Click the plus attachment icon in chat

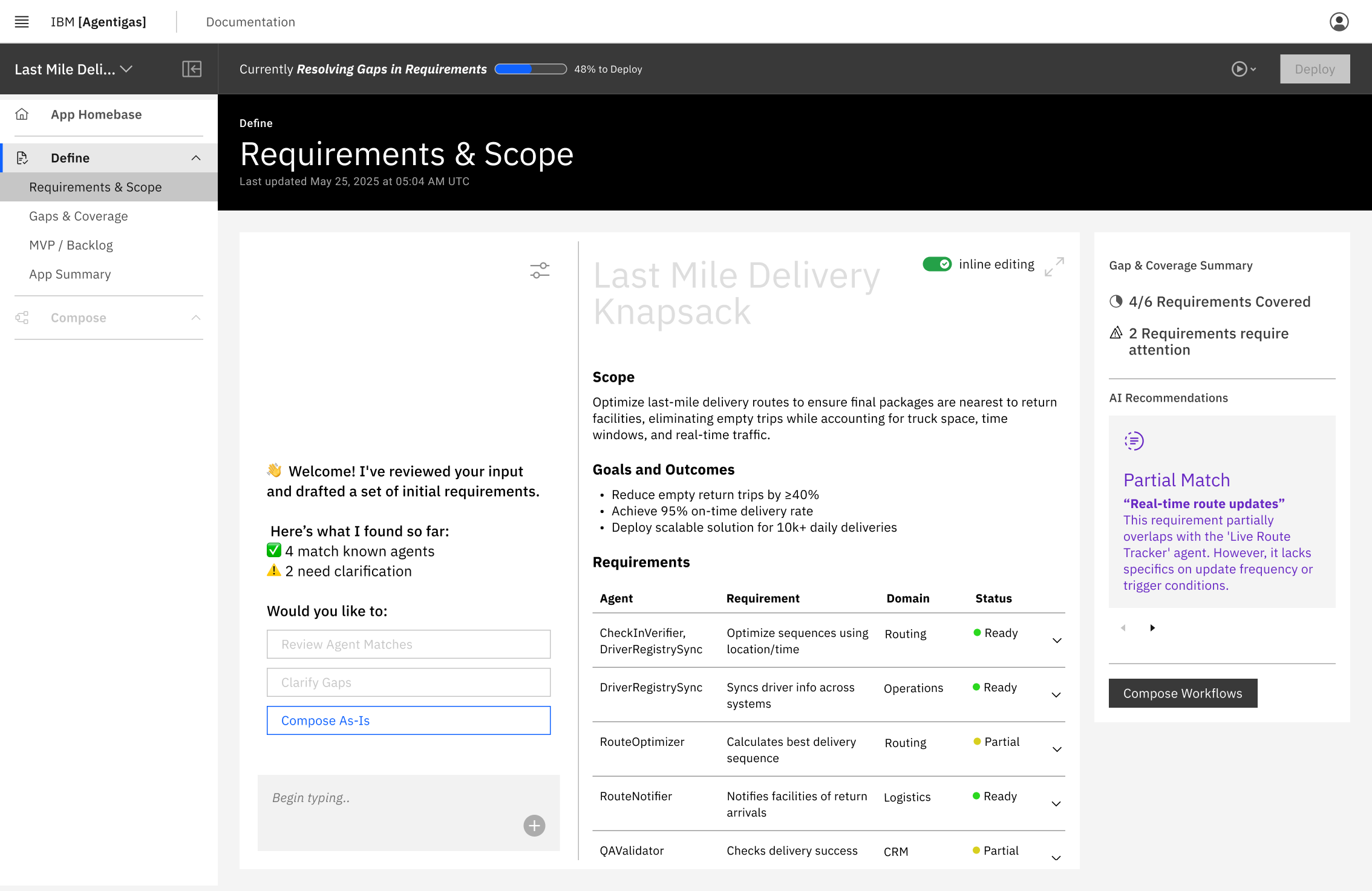pyautogui.click(x=534, y=826)
